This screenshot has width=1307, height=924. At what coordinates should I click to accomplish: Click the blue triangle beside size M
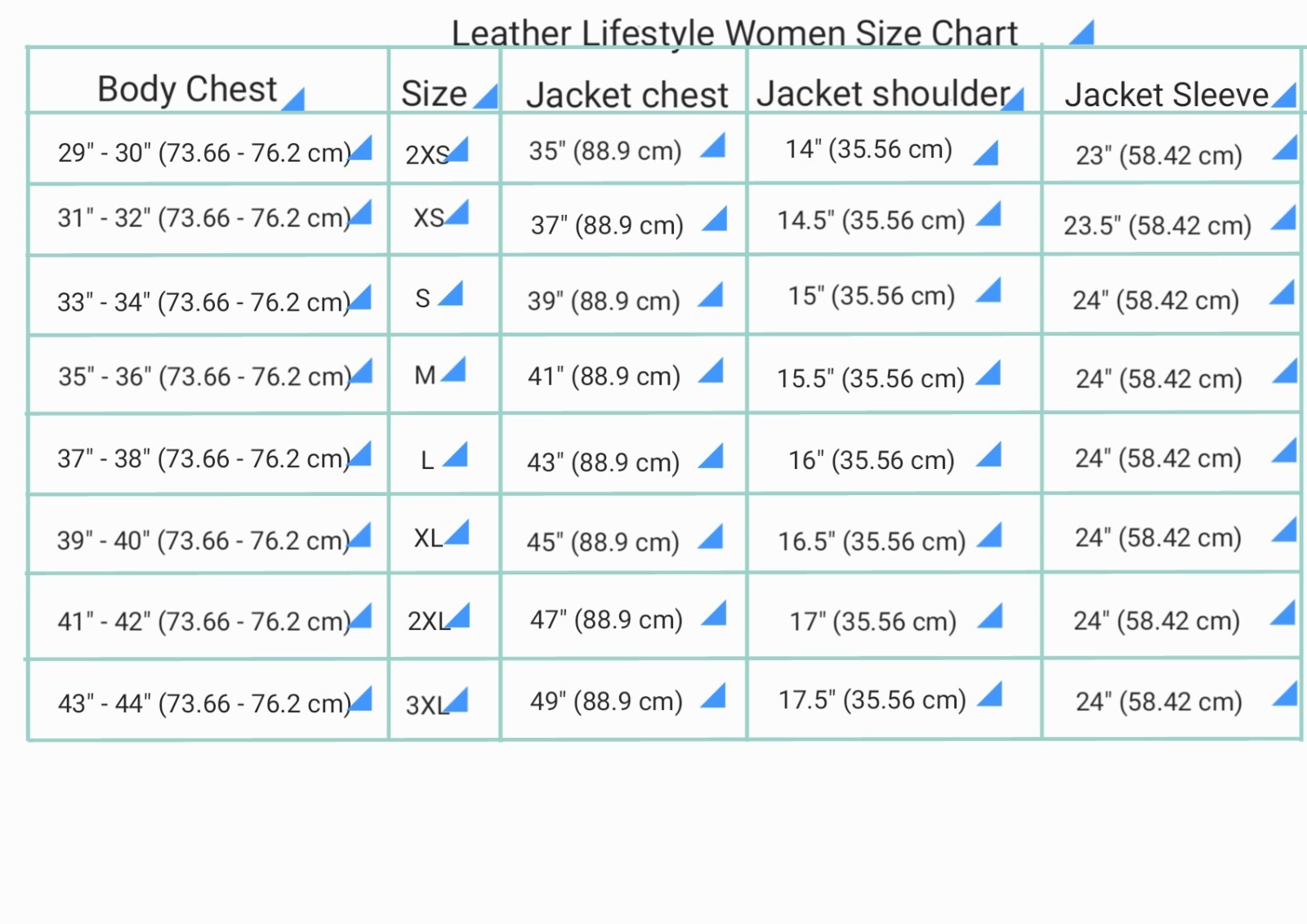(455, 372)
